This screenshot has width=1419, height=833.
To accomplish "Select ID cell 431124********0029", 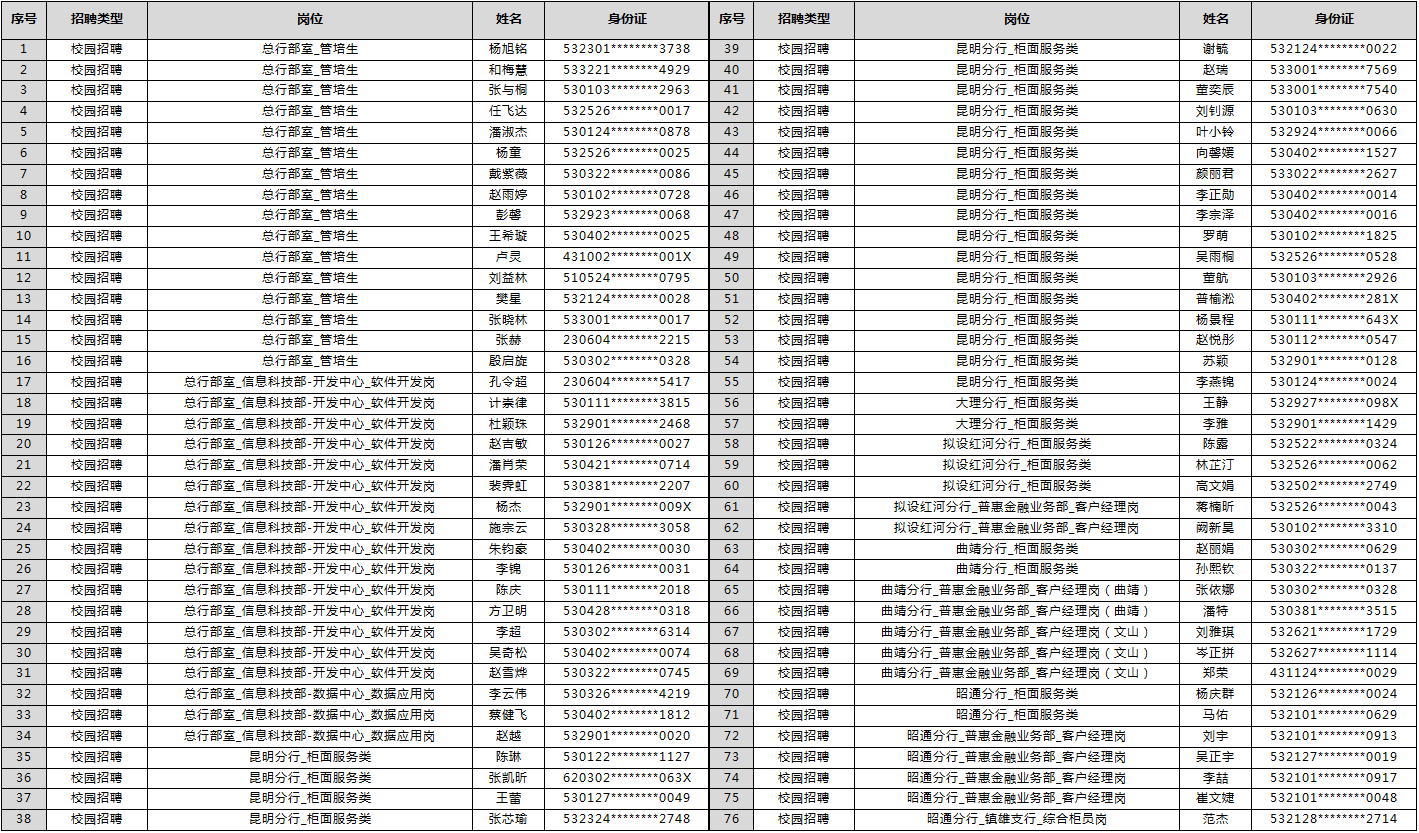I will point(1334,674).
